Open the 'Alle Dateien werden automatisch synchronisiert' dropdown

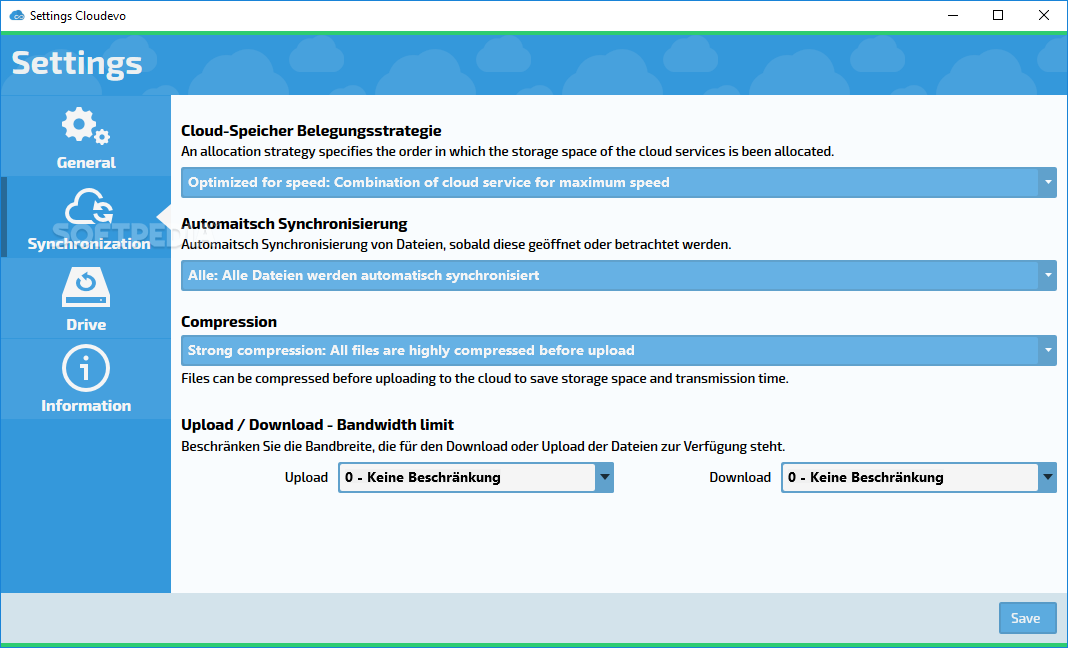618,275
